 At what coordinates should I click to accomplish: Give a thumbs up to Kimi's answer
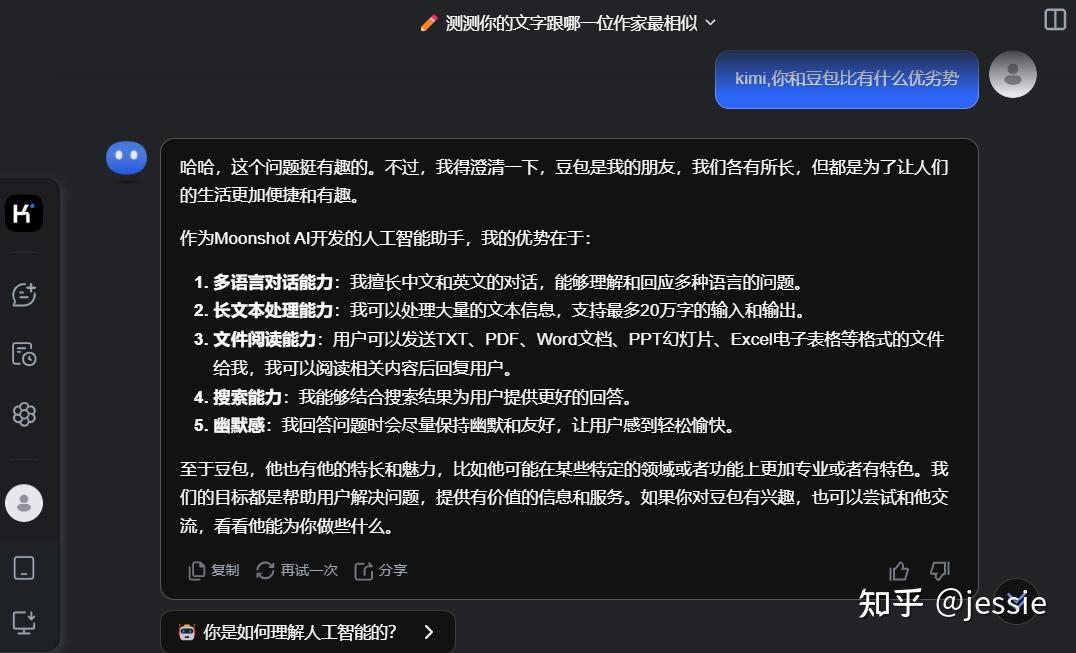(898, 570)
